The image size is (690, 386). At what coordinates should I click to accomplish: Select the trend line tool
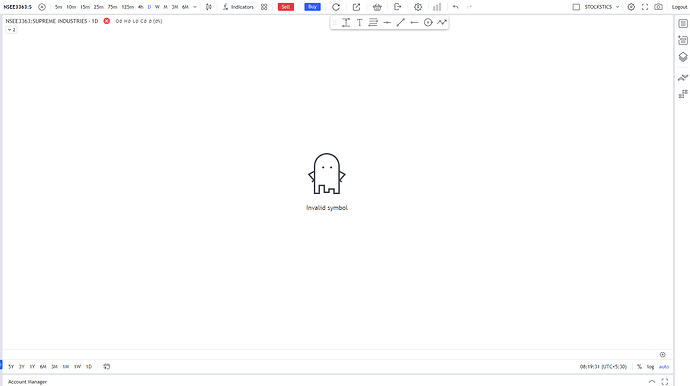tap(400, 22)
